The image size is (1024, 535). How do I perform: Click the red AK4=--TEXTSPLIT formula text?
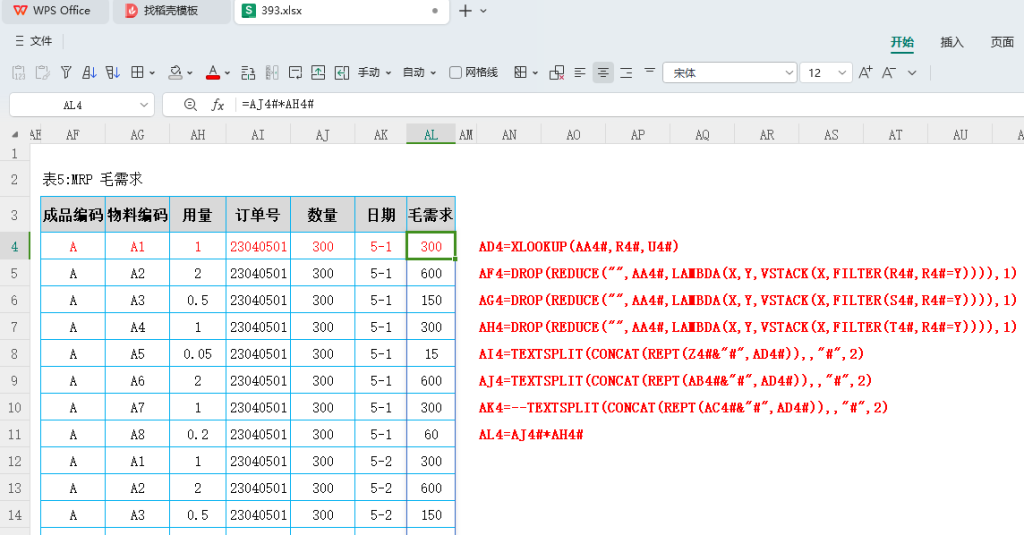tap(683, 408)
